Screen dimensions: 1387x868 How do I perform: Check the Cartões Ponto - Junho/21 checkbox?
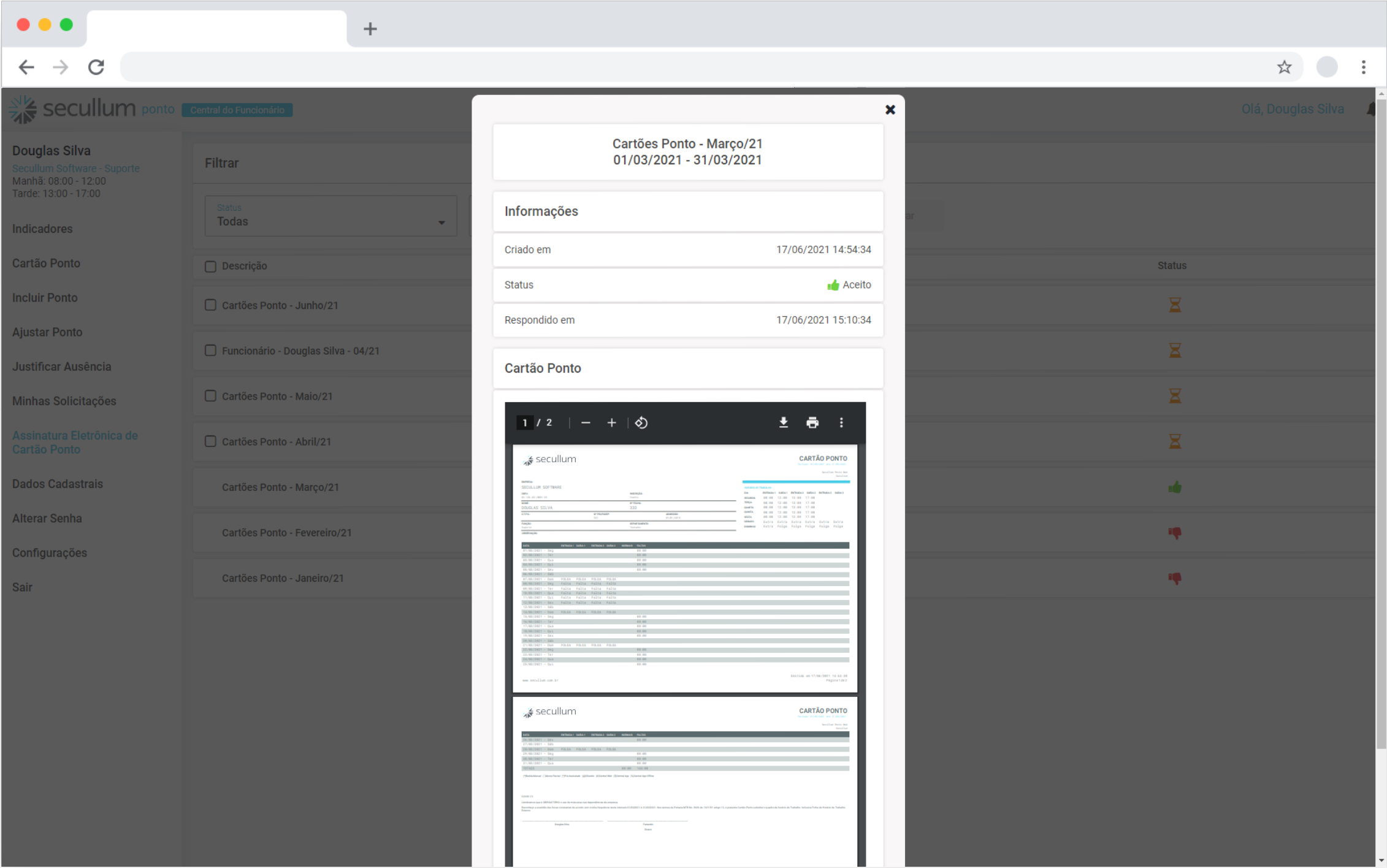coord(210,305)
